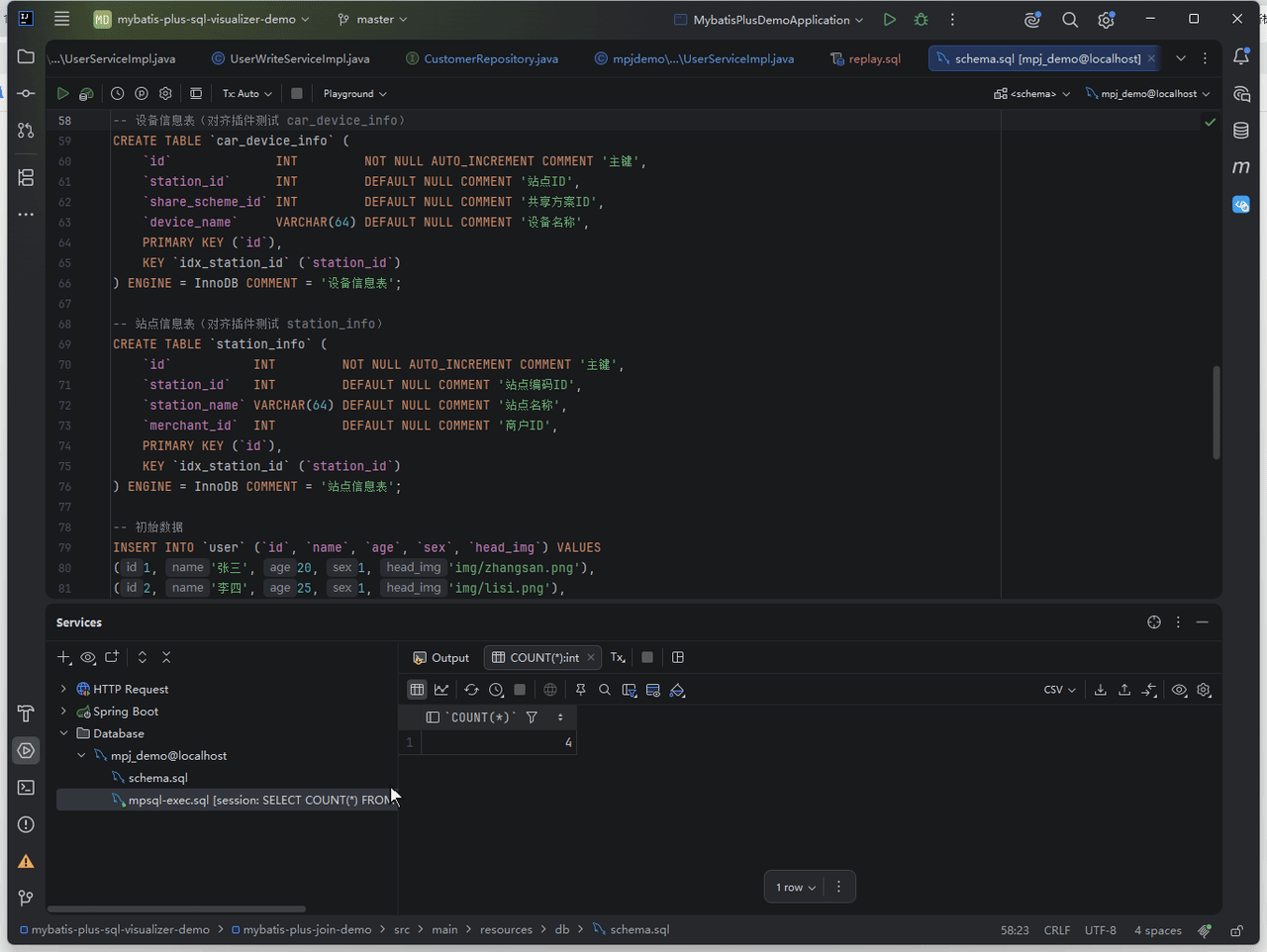Click the CRLF line separator in the status bar
Viewport: 1267px width, 952px height.
point(1057,930)
